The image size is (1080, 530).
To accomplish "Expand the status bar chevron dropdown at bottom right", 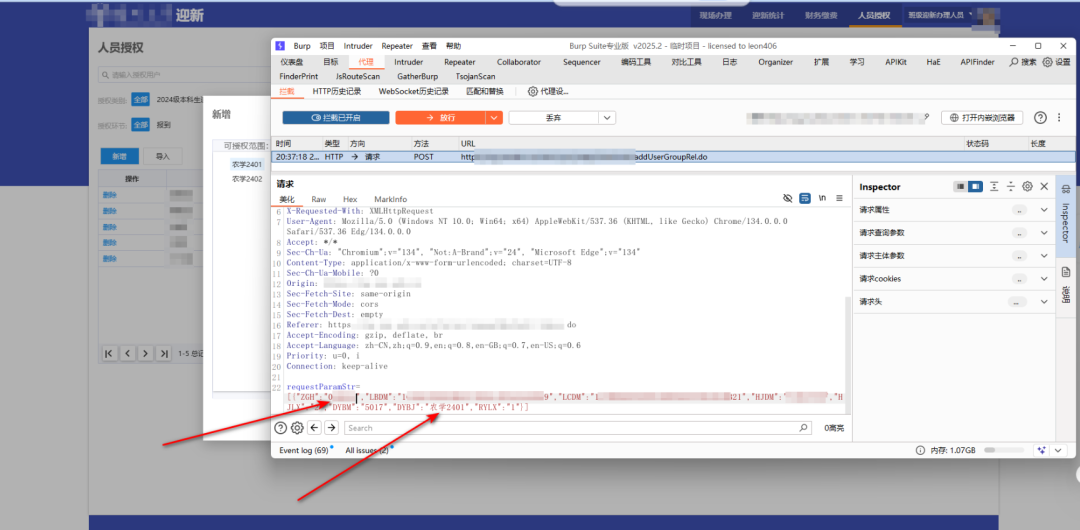I will coord(1057,450).
